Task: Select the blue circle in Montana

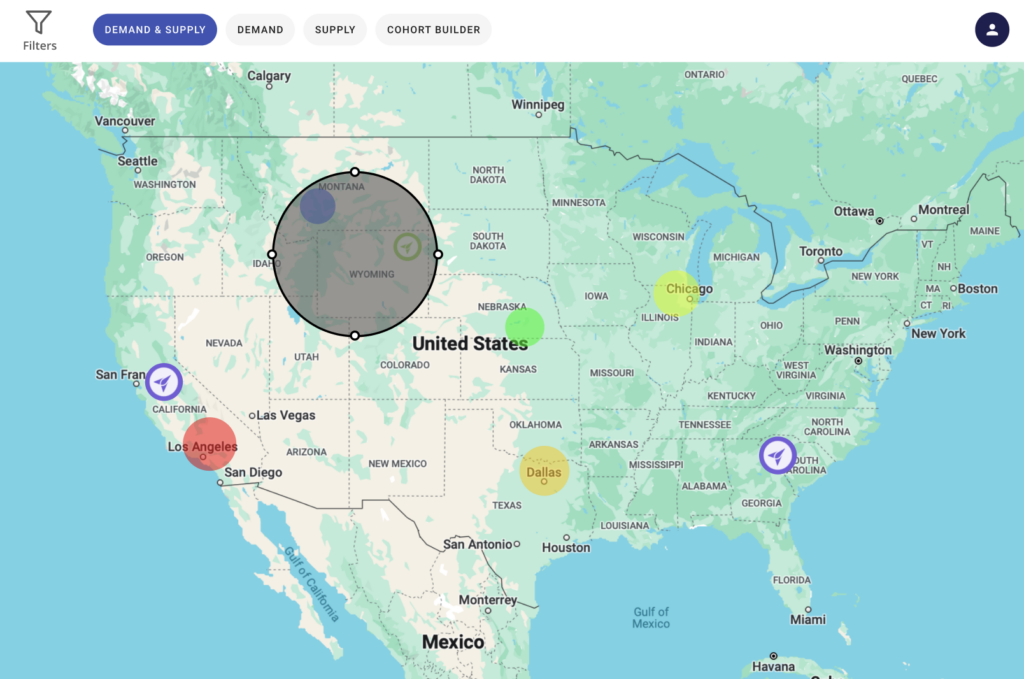Action: (x=317, y=206)
